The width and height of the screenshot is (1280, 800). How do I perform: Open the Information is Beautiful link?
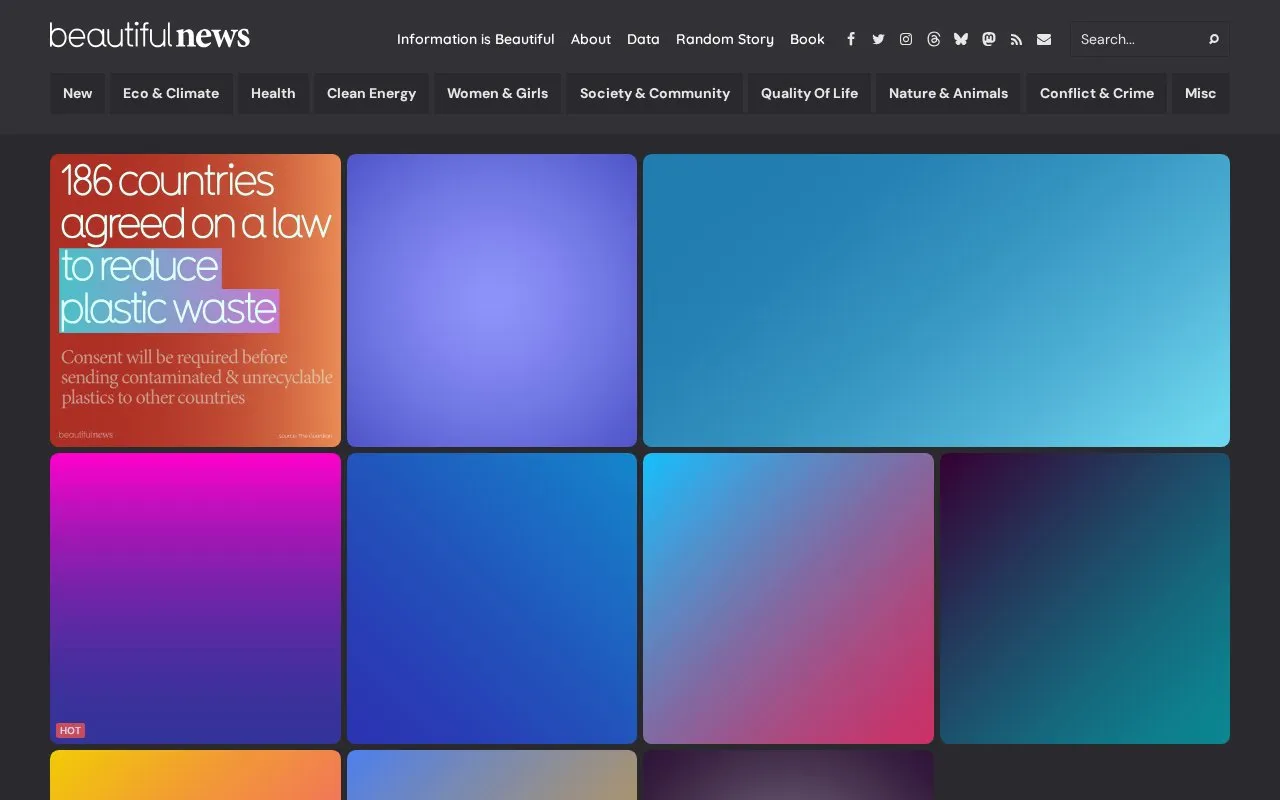(x=475, y=39)
